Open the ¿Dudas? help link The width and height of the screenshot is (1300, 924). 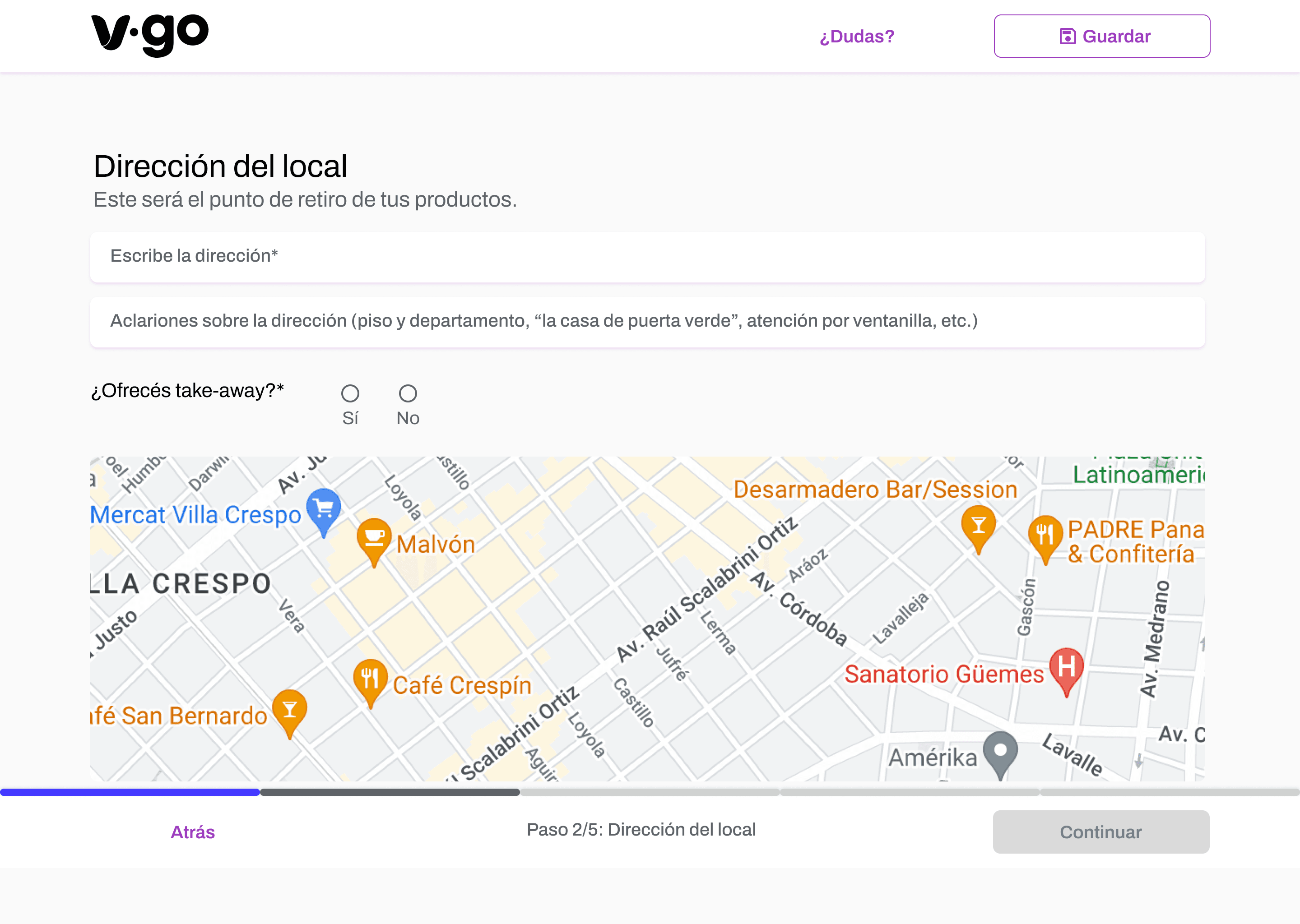click(857, 37)
